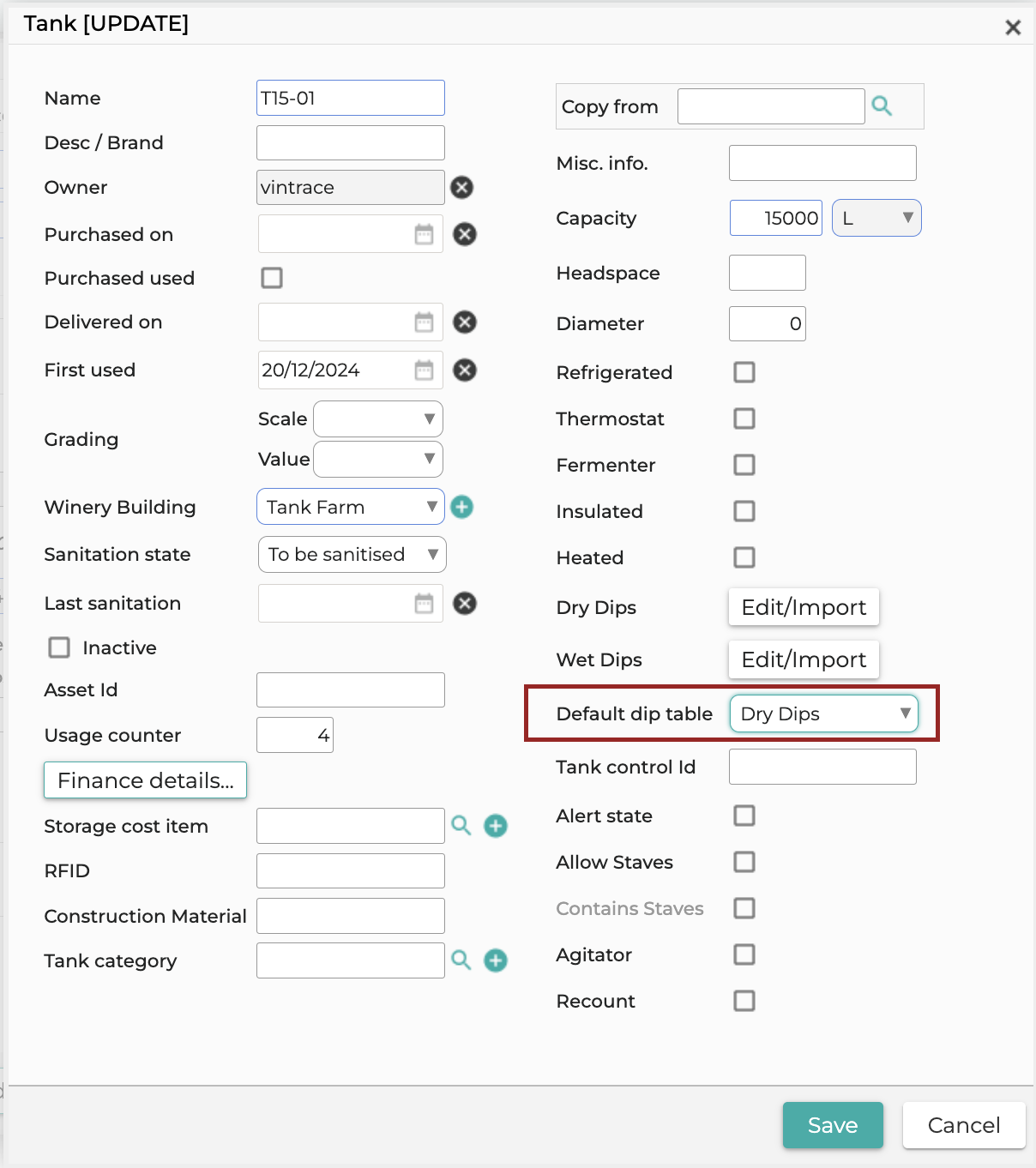Clear the First used date
1036x1168 pixels.
465,370
